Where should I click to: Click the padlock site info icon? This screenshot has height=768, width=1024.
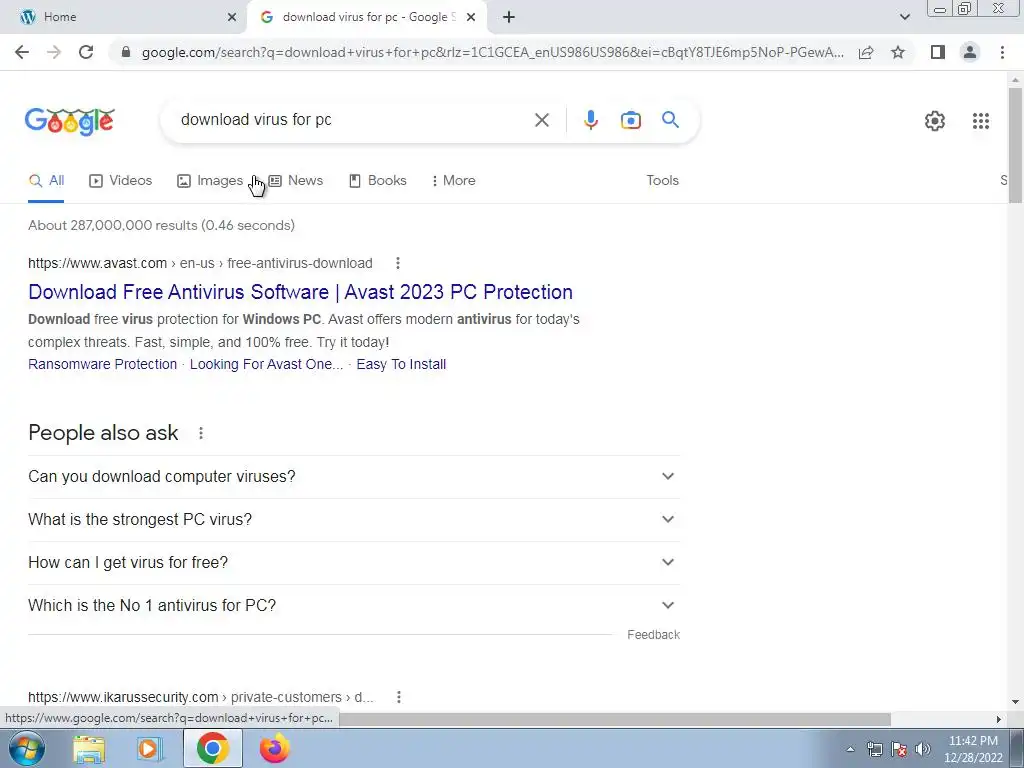pyautogui.click(x=126, y=52)
